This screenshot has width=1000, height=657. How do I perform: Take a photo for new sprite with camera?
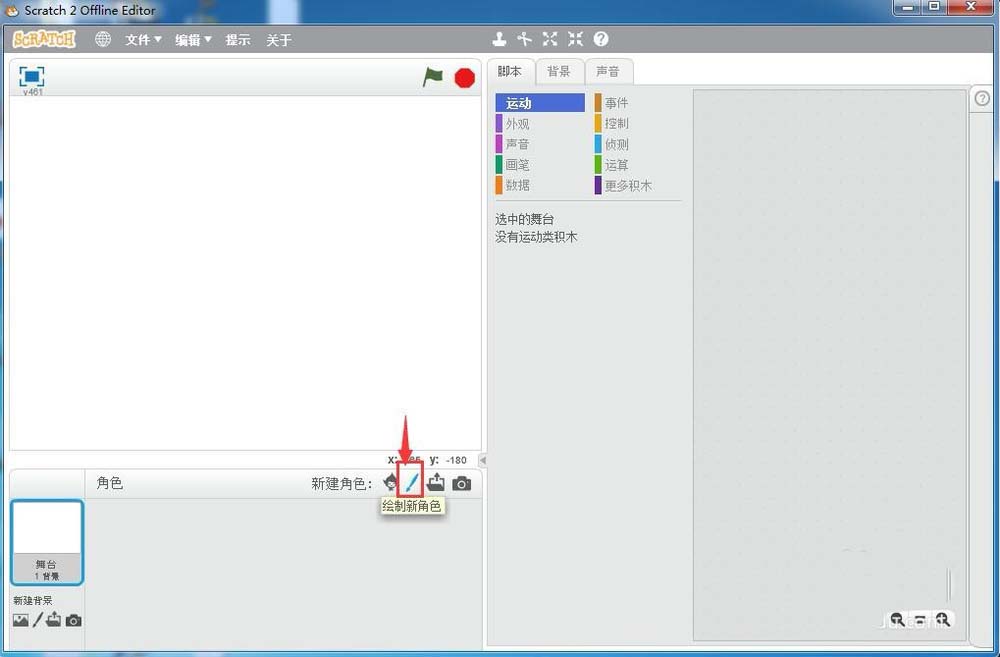coord(461,483)
